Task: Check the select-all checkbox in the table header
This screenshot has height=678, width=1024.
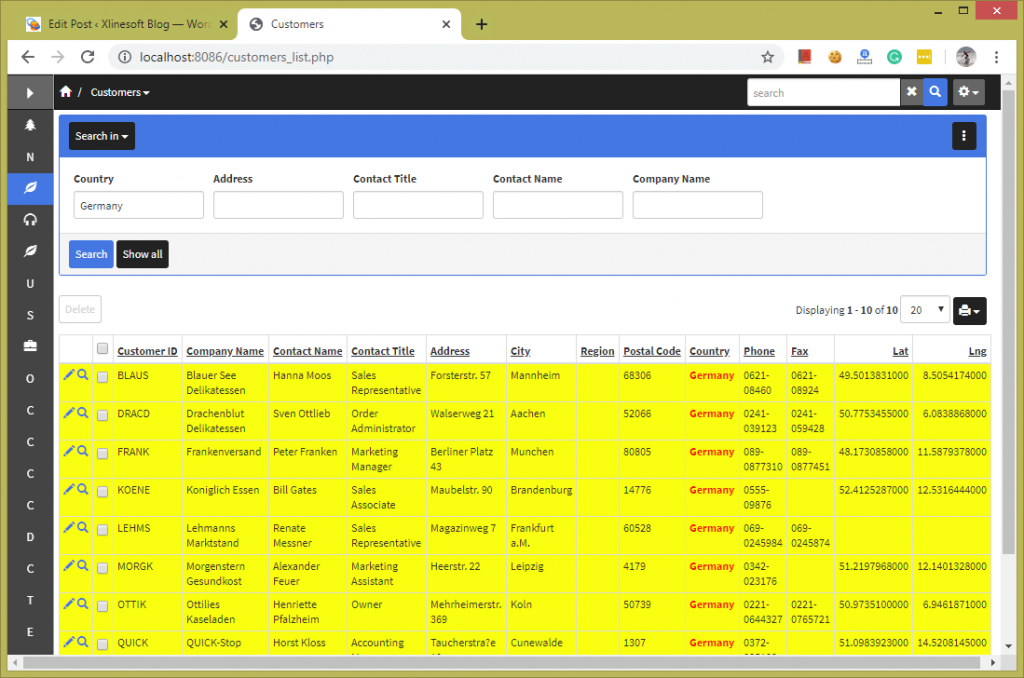Action: 102,348
